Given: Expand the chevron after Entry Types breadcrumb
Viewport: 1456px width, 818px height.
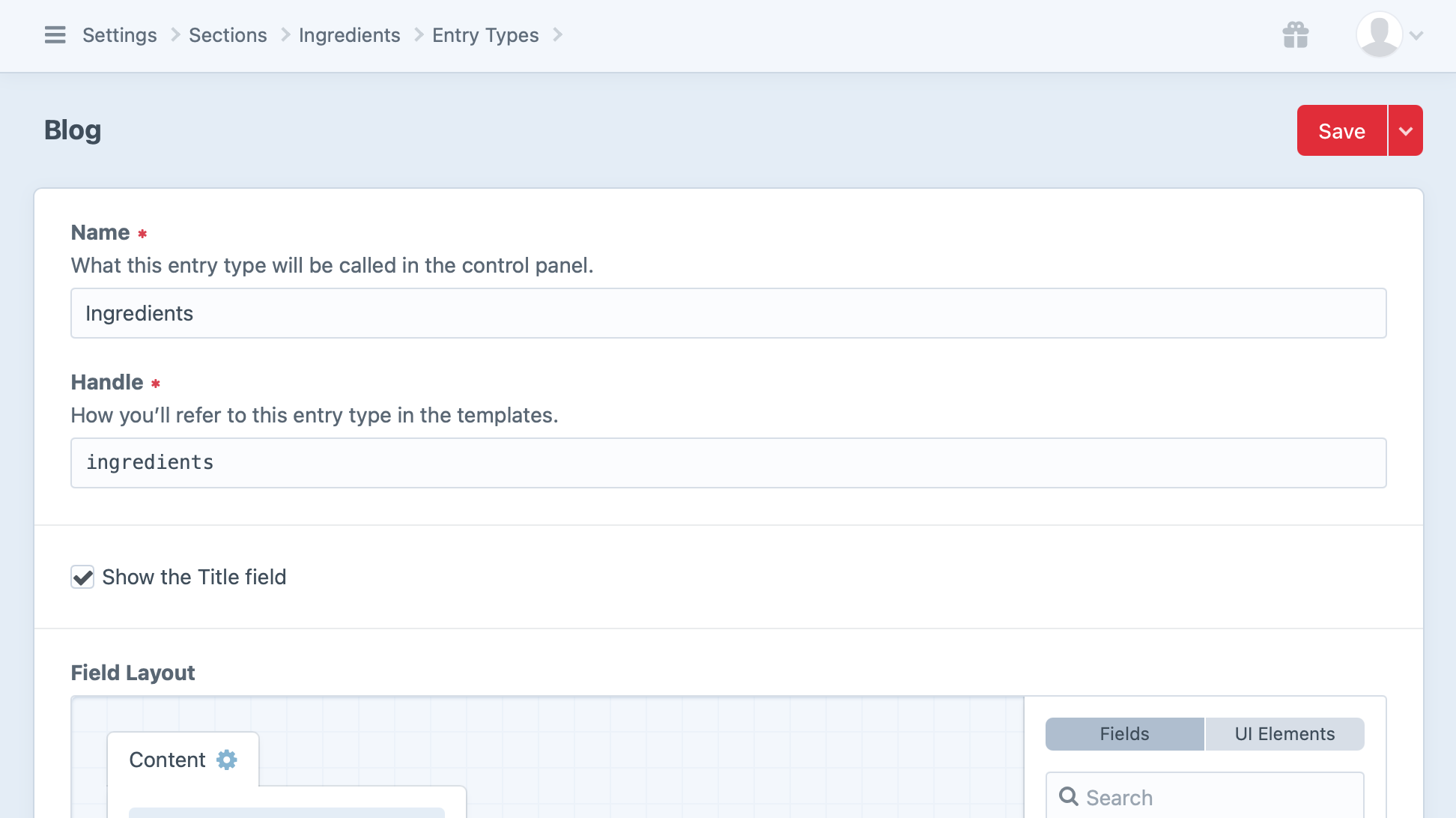Looking at the screenshot, I should [x=557, y=34].
